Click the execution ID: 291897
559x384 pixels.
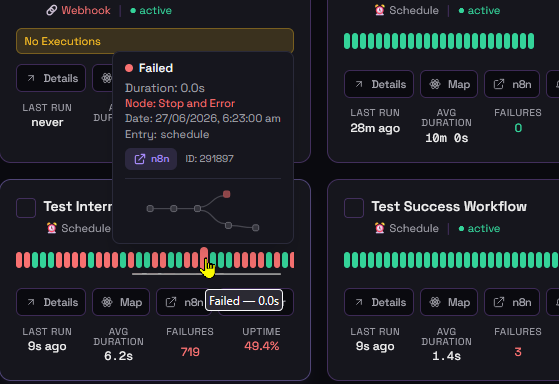[x=209, y=159]
